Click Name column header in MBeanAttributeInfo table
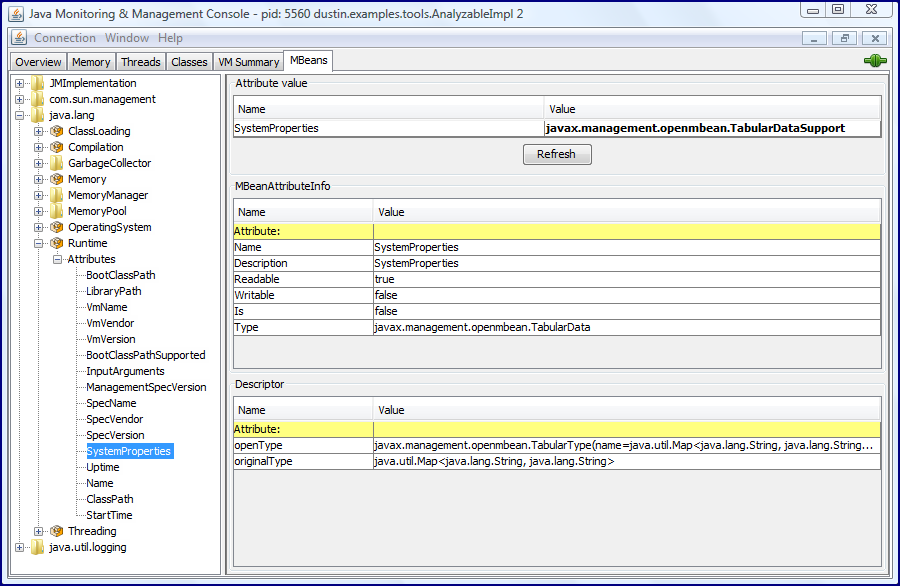This screenshot has height=586, width=900. [303, 212]
